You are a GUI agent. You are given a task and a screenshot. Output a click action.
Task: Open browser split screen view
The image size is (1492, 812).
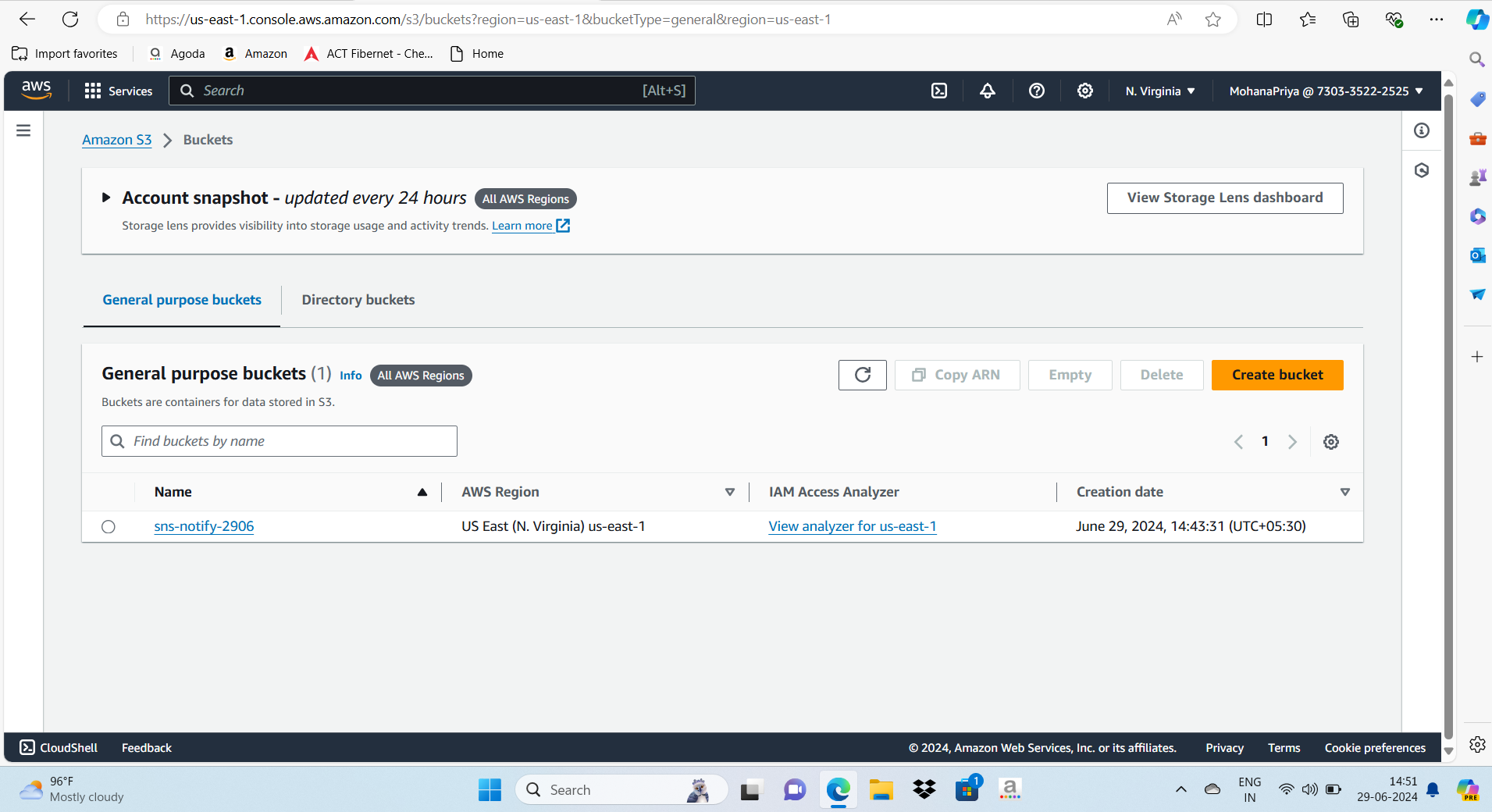pos(1264,20)
